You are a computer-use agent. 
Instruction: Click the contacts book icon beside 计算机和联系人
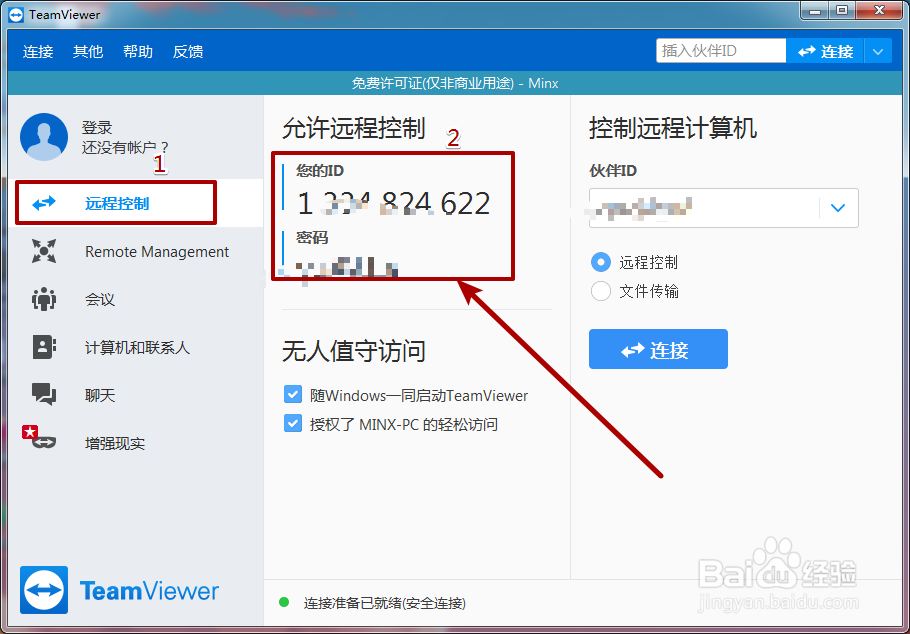click(x=44, y=347)
